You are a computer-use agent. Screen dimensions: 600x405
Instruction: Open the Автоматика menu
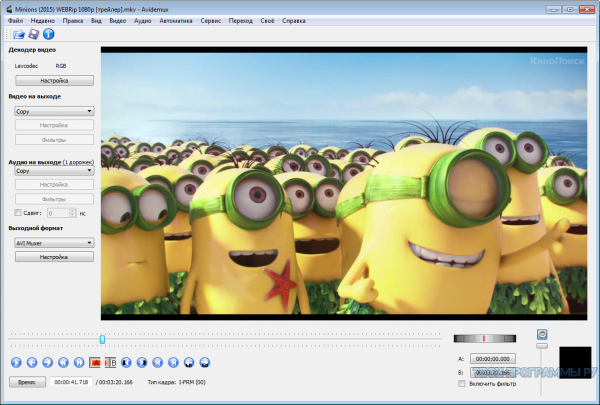176,21
